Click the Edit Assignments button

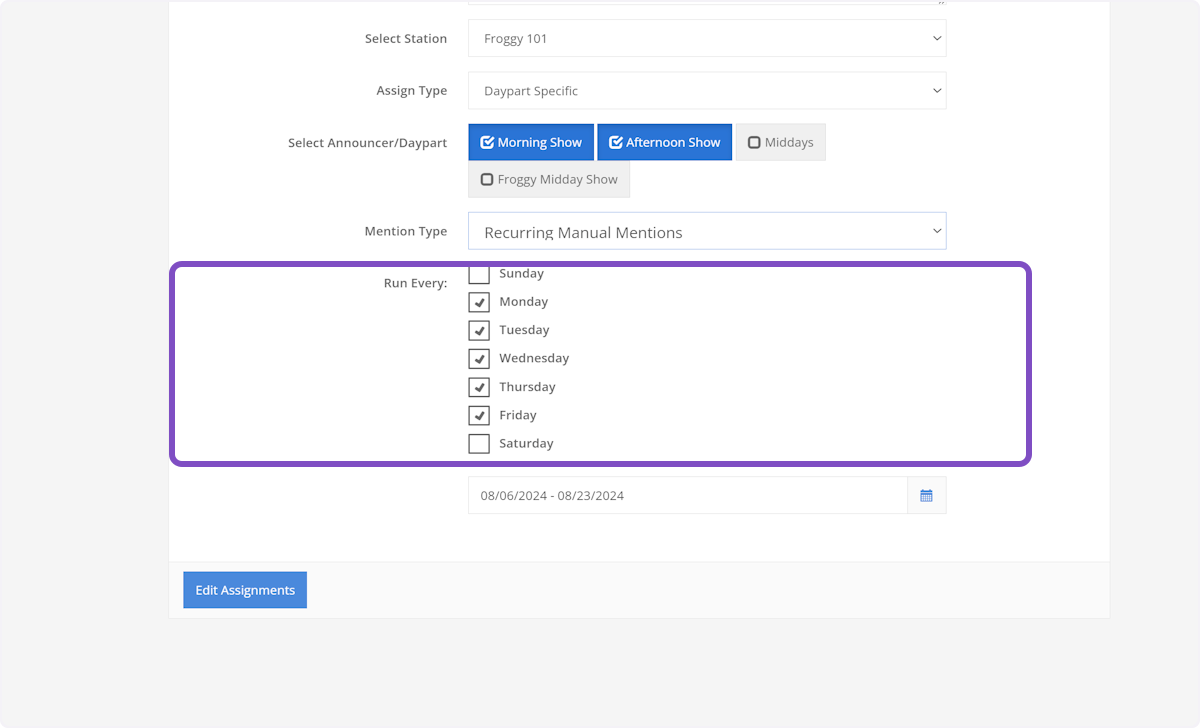(245, 590)
